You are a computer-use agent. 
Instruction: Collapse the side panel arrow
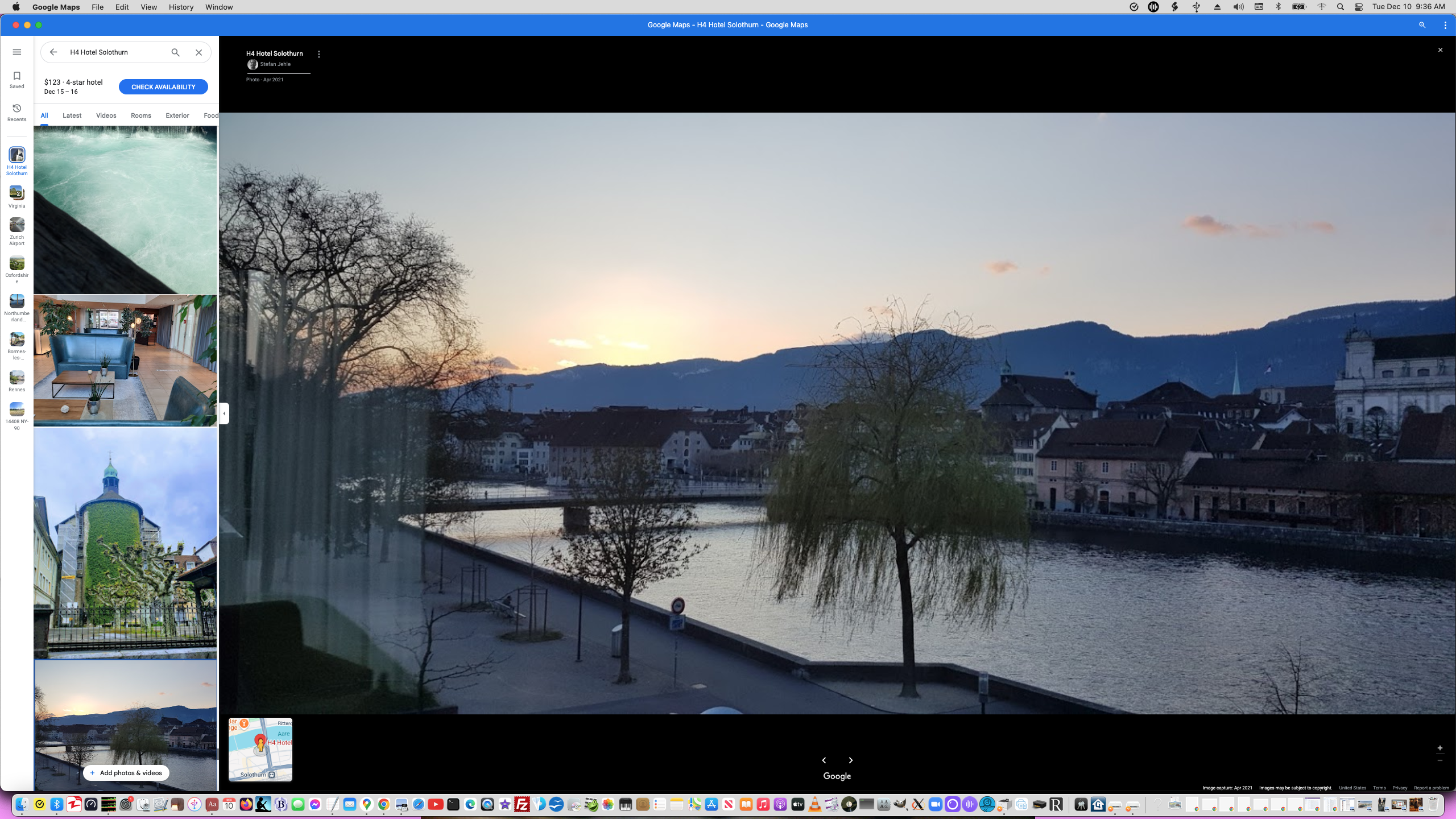(224, 413)
